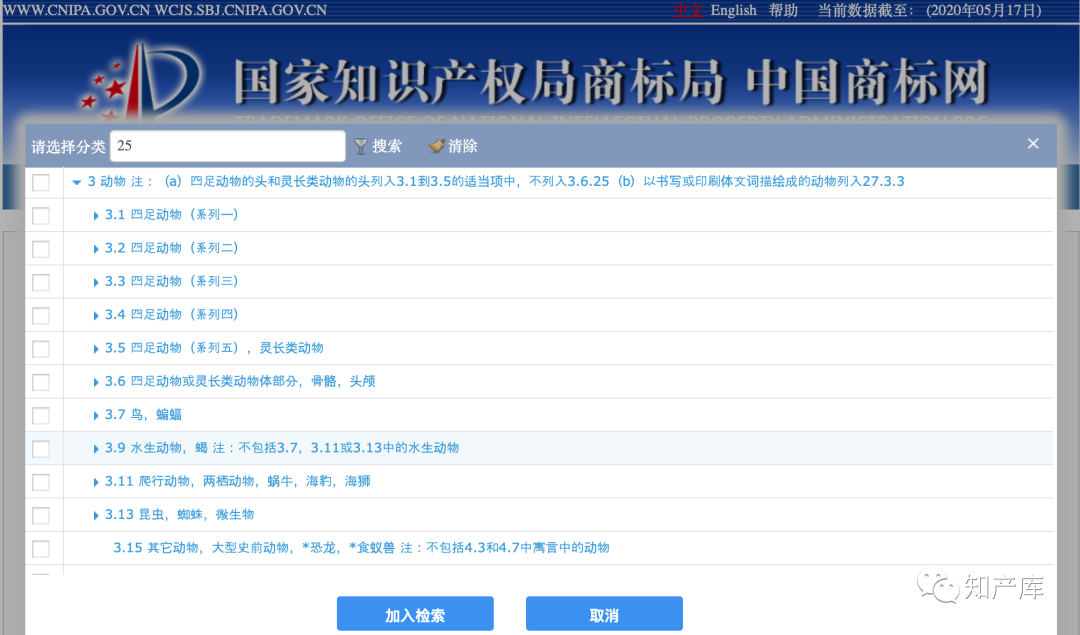Focus the 请选择分类 input field

[228, 146]
